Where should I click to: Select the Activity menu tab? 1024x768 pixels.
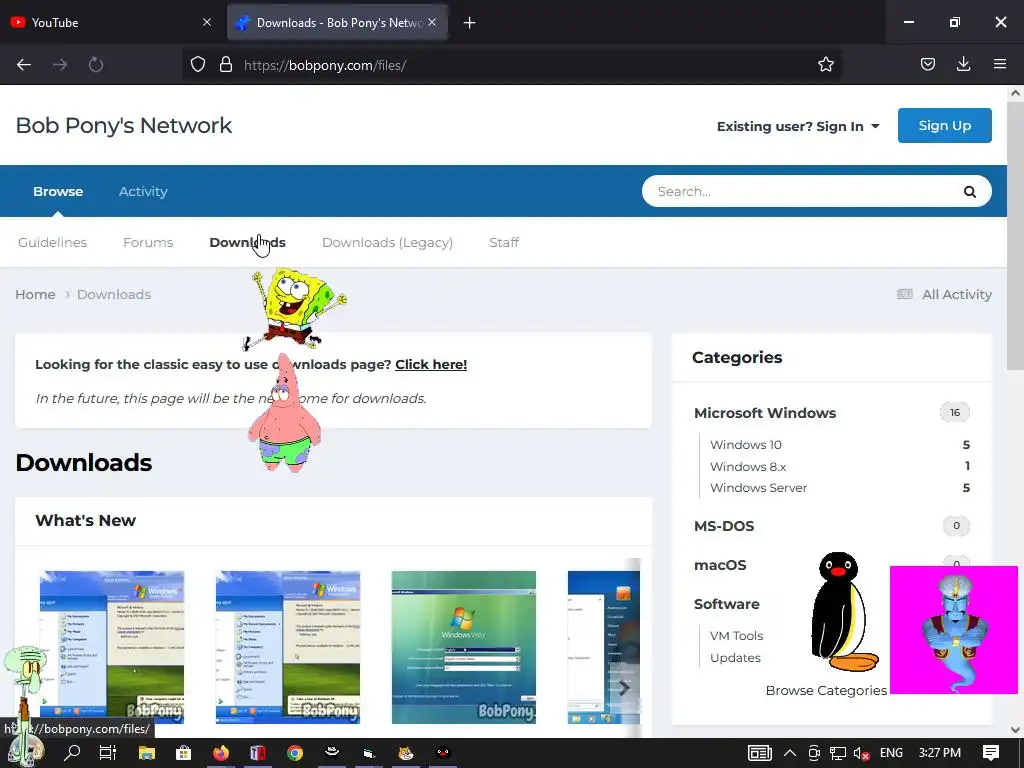point(143,191)
